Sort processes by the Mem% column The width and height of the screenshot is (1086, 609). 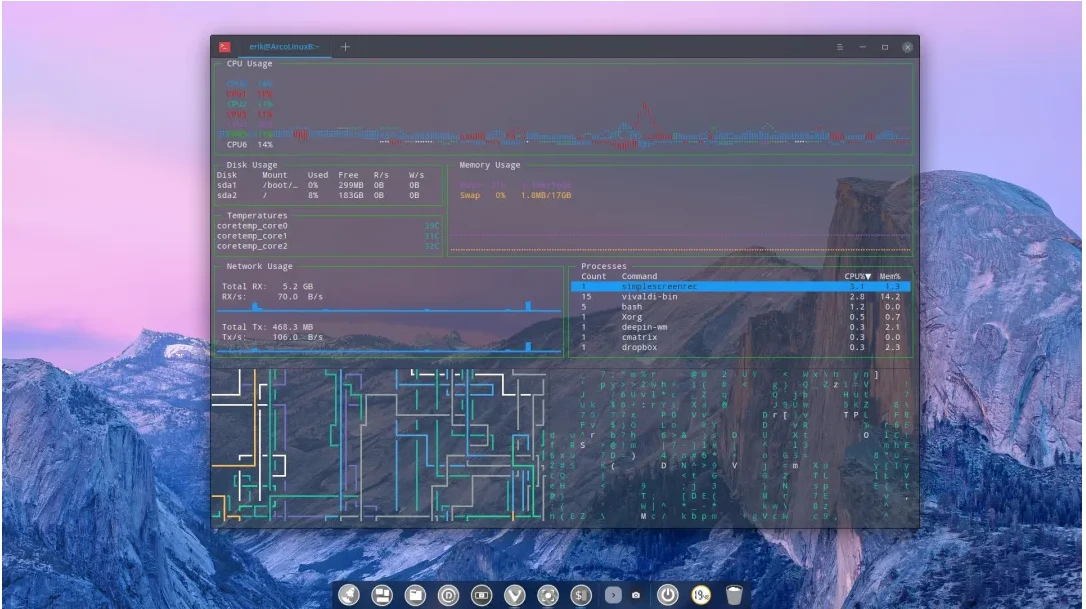(x=892, y=276)
